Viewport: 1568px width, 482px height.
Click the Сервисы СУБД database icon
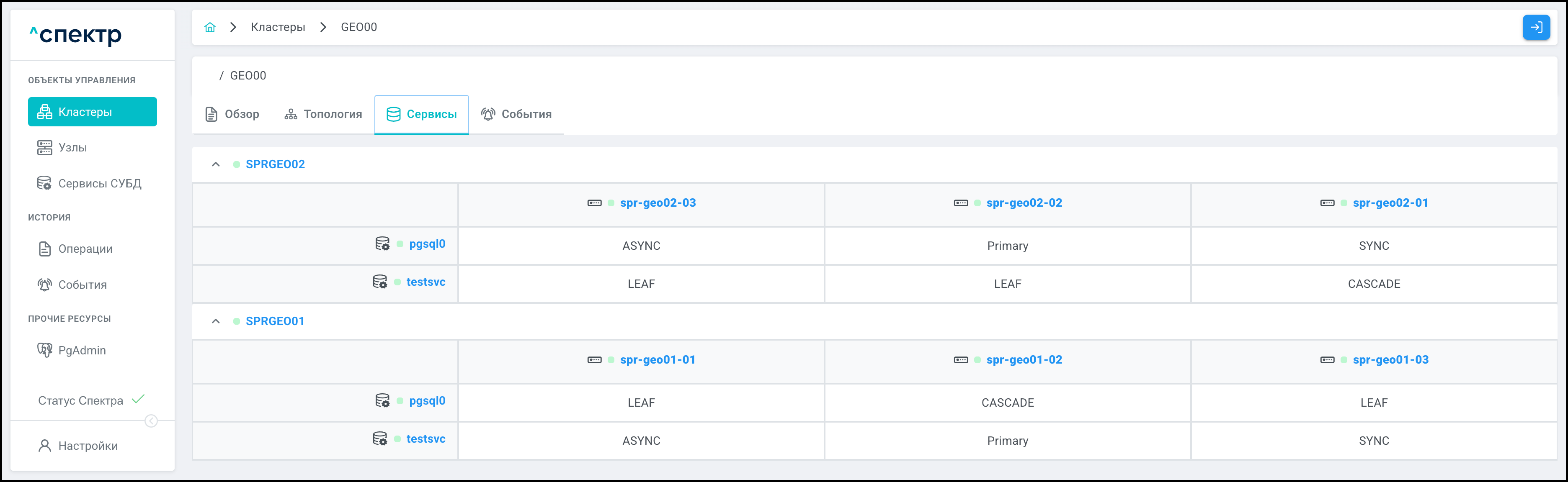click(x=44, y=184)
